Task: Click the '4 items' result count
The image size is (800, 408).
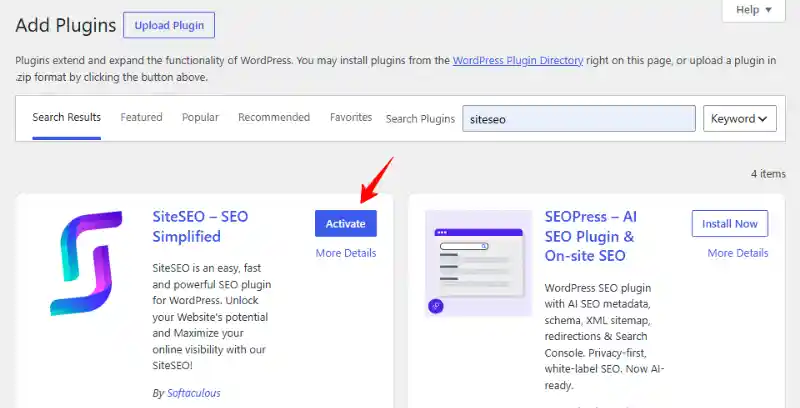Action: pyautogui.click(x=768, y=174)
